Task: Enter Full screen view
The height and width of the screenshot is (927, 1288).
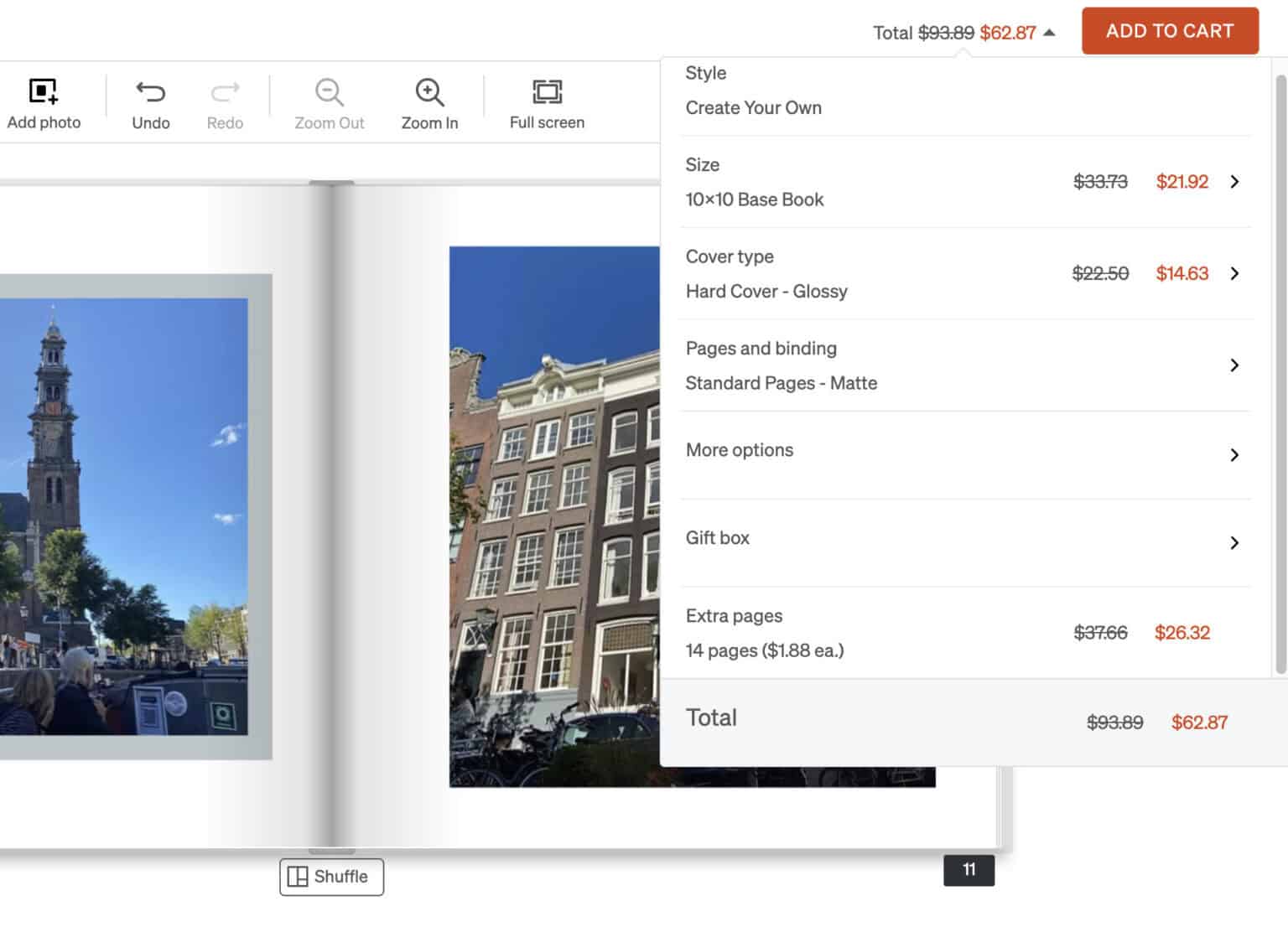Action: (x=547, y=104)
